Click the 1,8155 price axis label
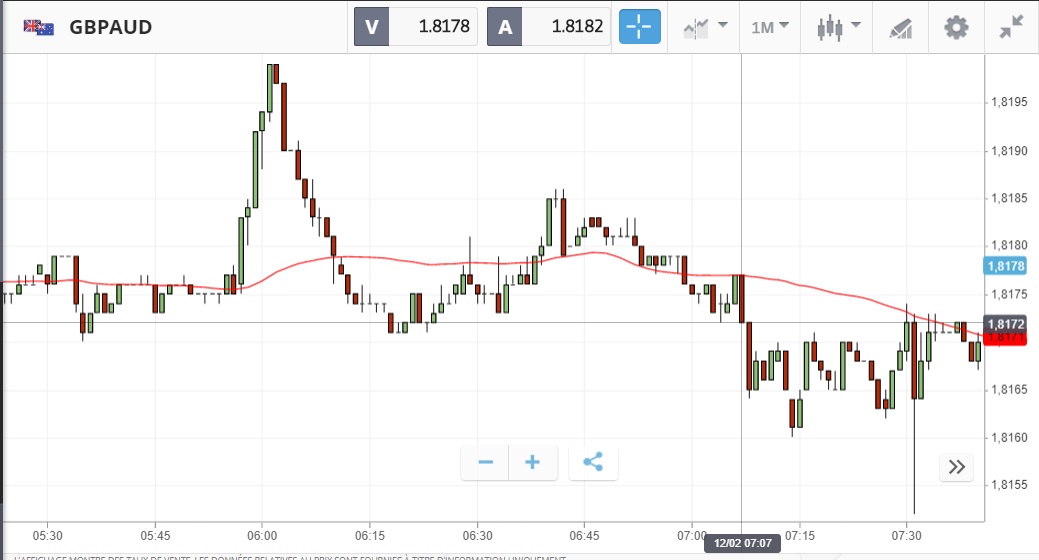 point(1009,484)
